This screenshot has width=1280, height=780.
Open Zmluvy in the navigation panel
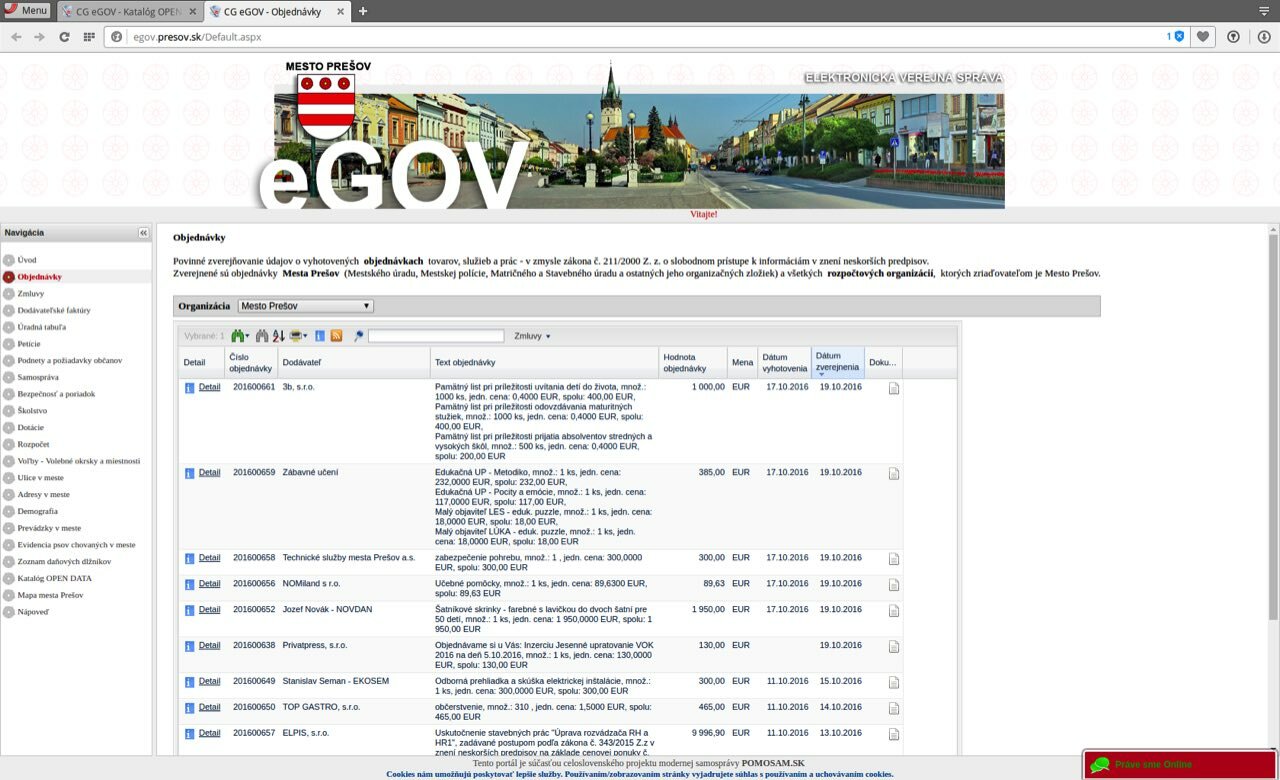click(x=30, y=293)
